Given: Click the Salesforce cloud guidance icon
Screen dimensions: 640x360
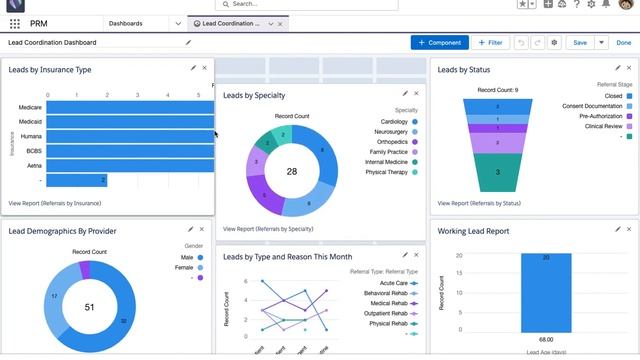Looking at the screenshot, I should [x=562, y=4].
